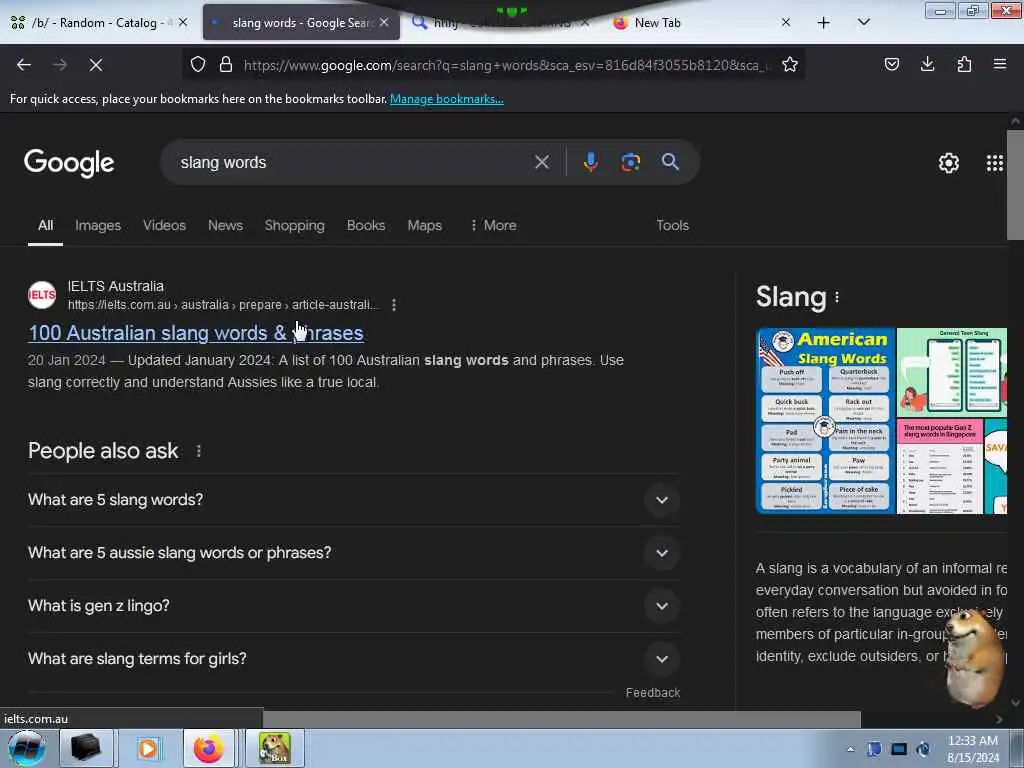Image resolution: width=1024 pixels, height=768 pixels.
Task: Open American Slang Words image thumbnail
Action: [825, 421]
